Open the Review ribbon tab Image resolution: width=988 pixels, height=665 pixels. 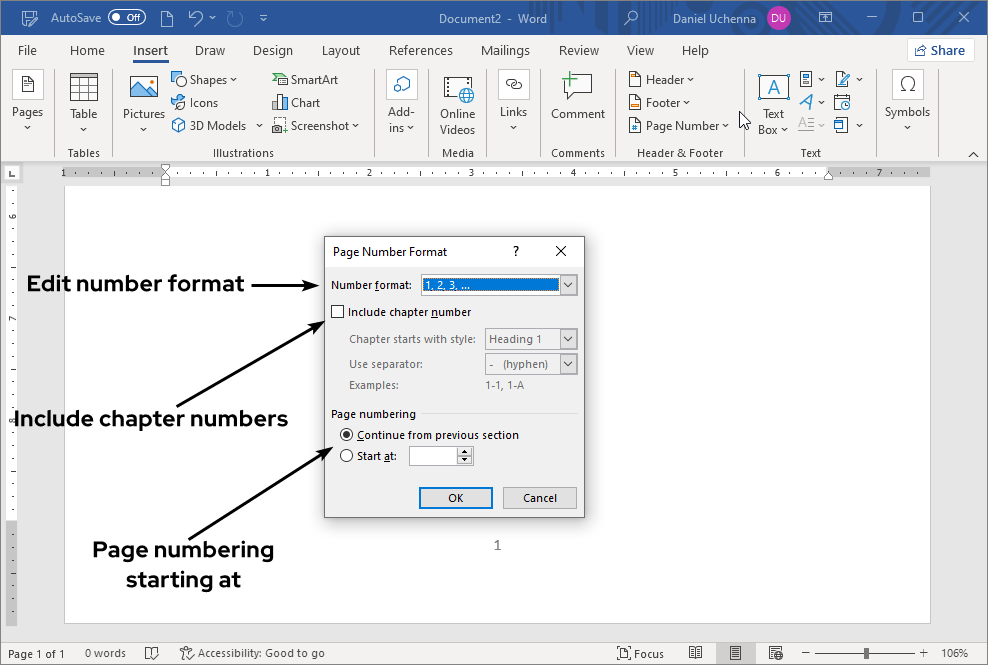(578, 50)
